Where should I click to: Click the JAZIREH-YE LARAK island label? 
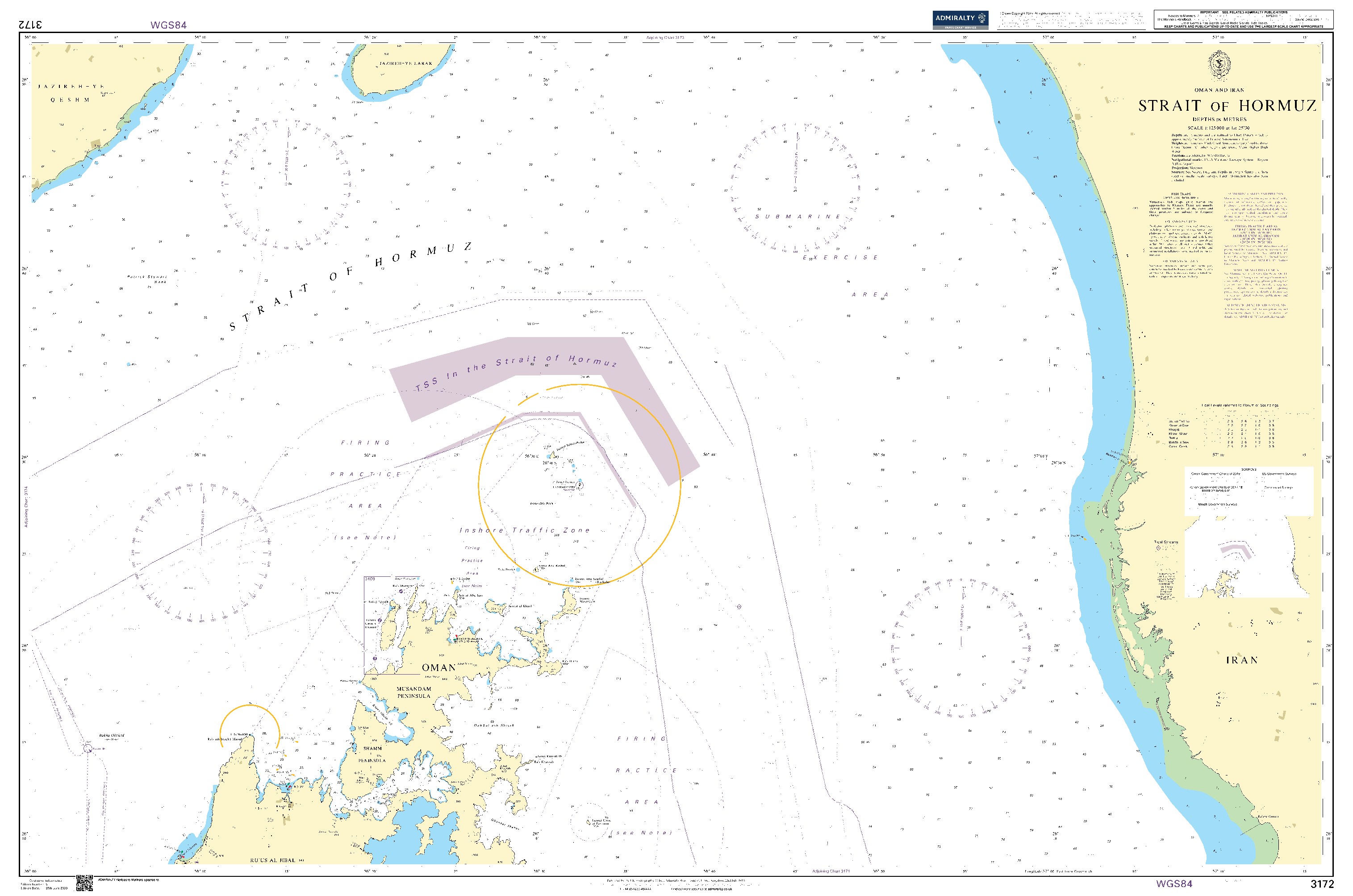pyautogui.click(x=406, y=63)
